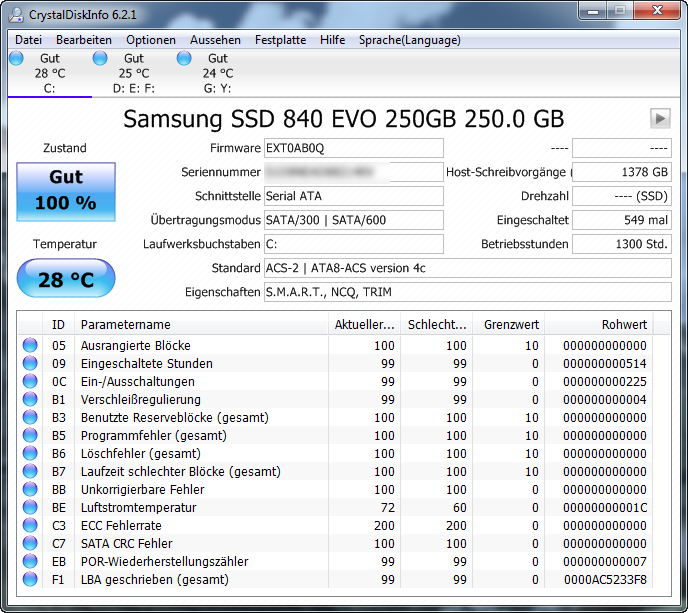The height and width of the screenshot is (613, 688).
Task: Click the Firmware value field EXT0AB0Q
Action: click(353, 148)
